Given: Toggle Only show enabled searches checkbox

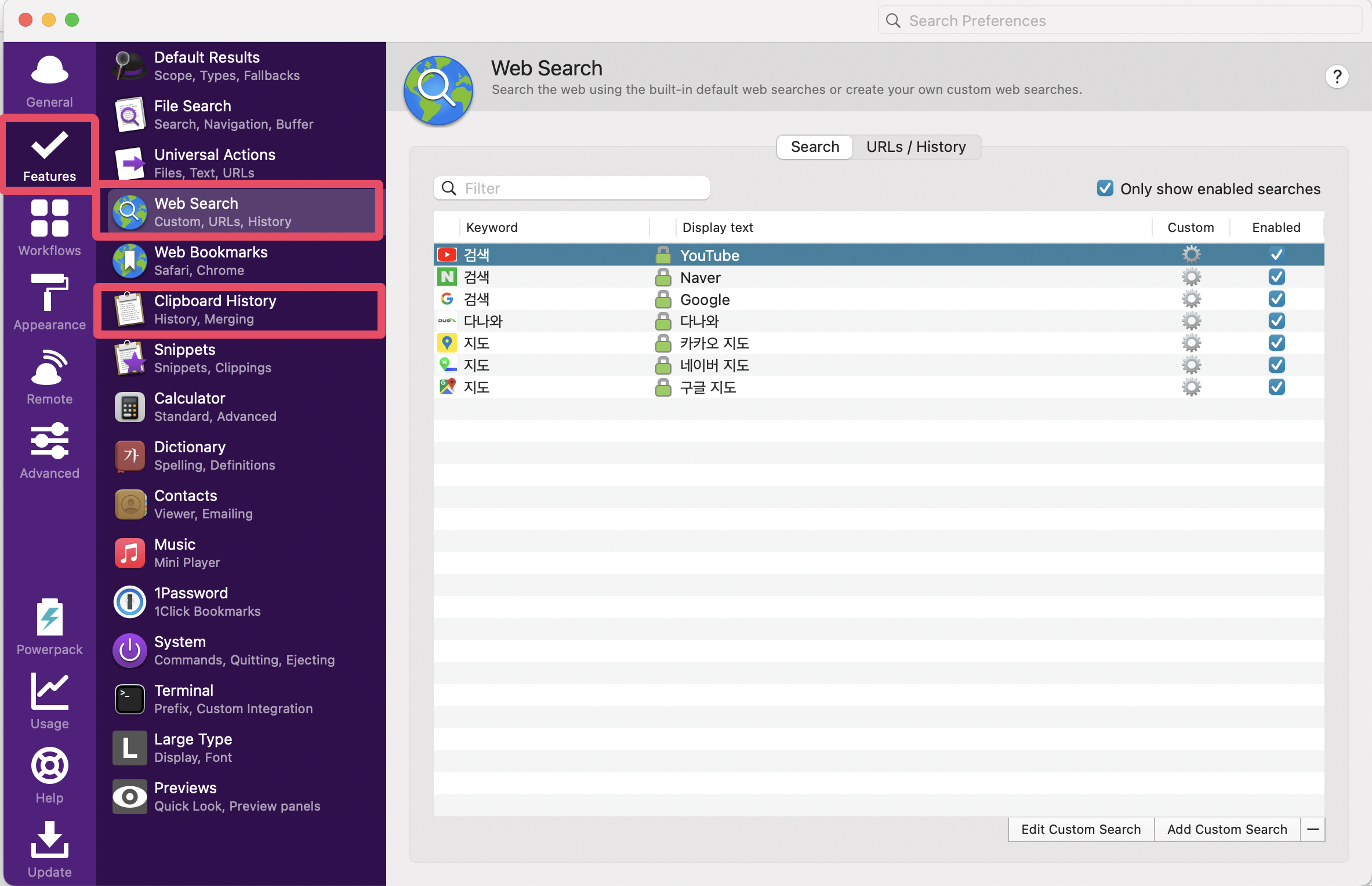Looking at the screenshot, I should click(1105, 188).
